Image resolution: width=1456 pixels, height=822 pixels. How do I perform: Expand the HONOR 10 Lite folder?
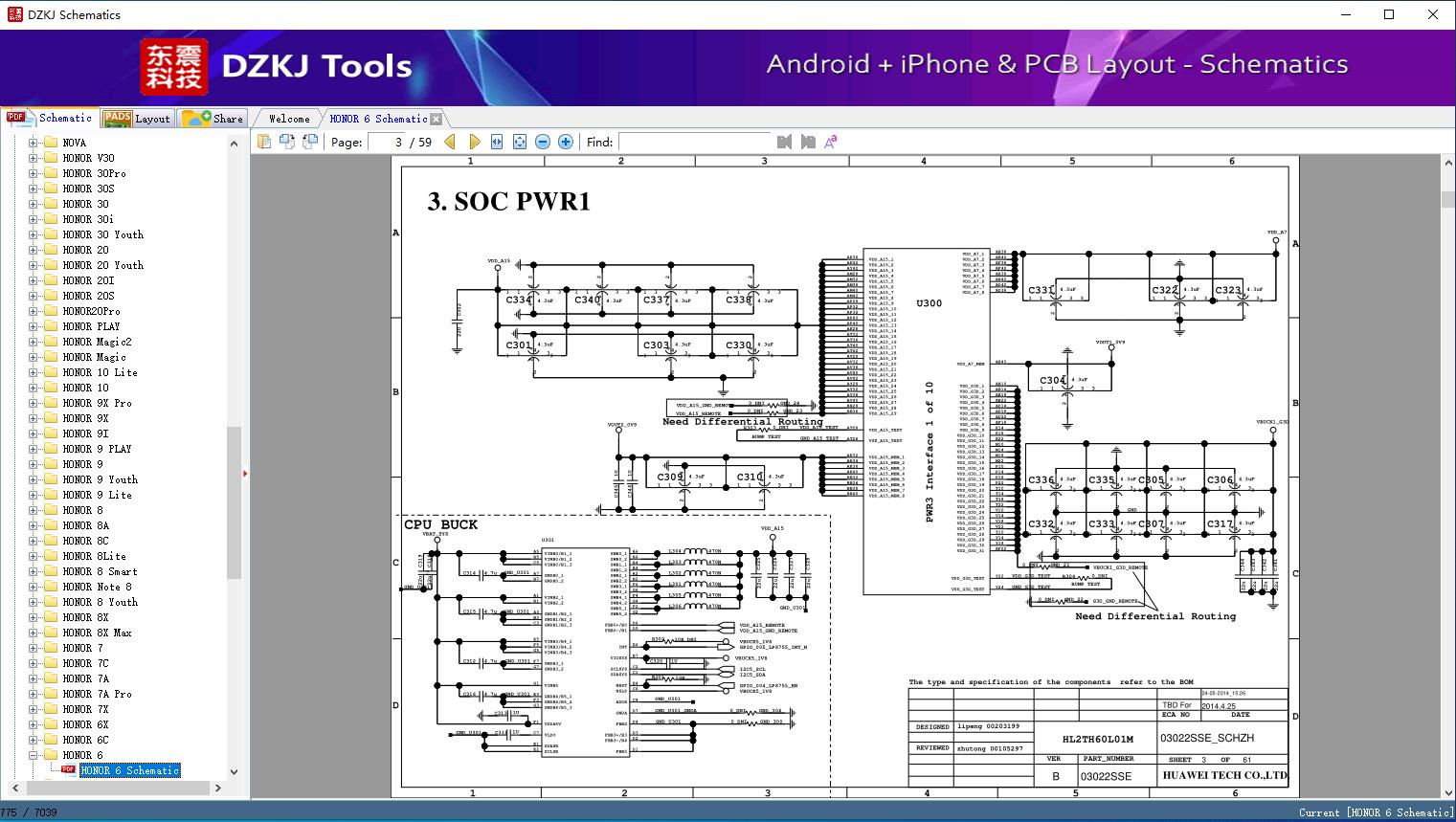click(x=34, y=372)
